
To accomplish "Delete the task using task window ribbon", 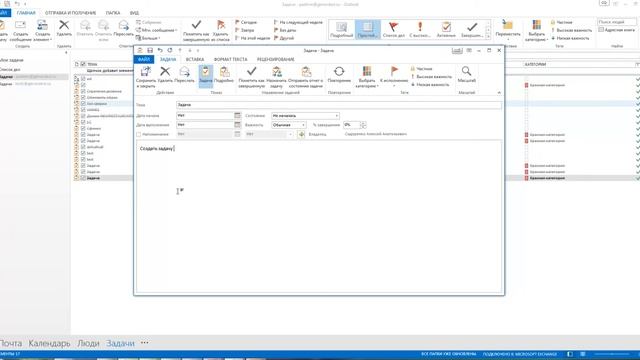I will [165, 75].
